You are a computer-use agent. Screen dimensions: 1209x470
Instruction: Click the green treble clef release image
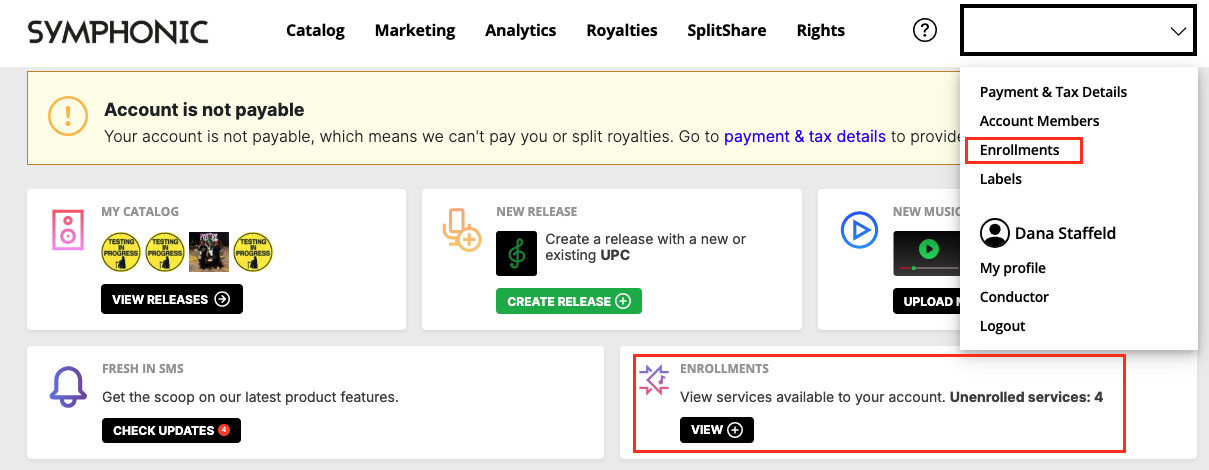pos(516,254)
